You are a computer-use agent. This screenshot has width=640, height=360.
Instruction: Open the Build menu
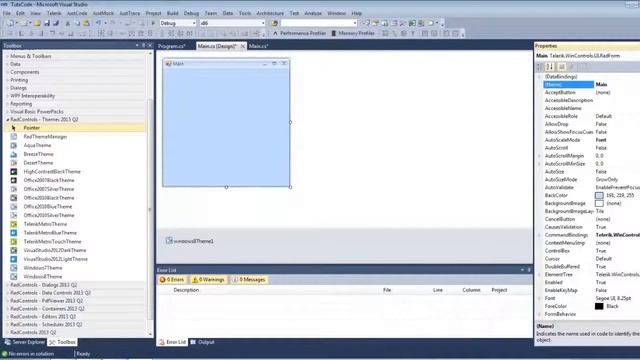tap(173, 13)
